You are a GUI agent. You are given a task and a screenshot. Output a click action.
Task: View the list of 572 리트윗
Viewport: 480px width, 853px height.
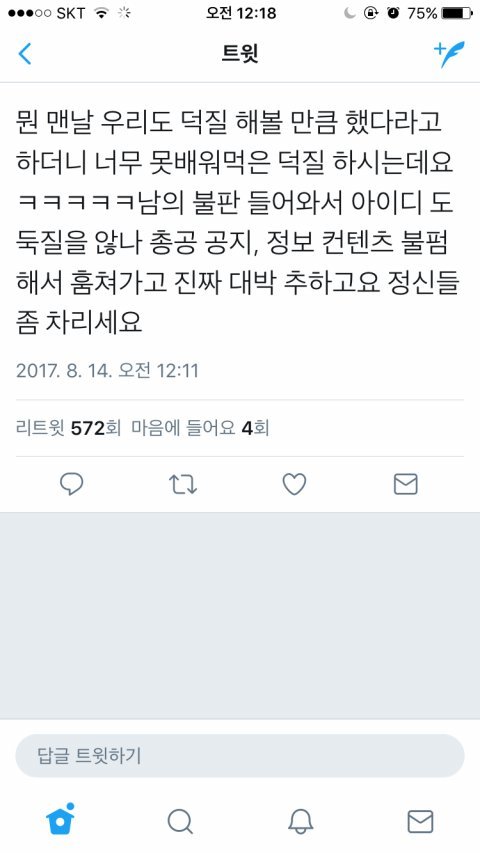(x=69, y=429)
